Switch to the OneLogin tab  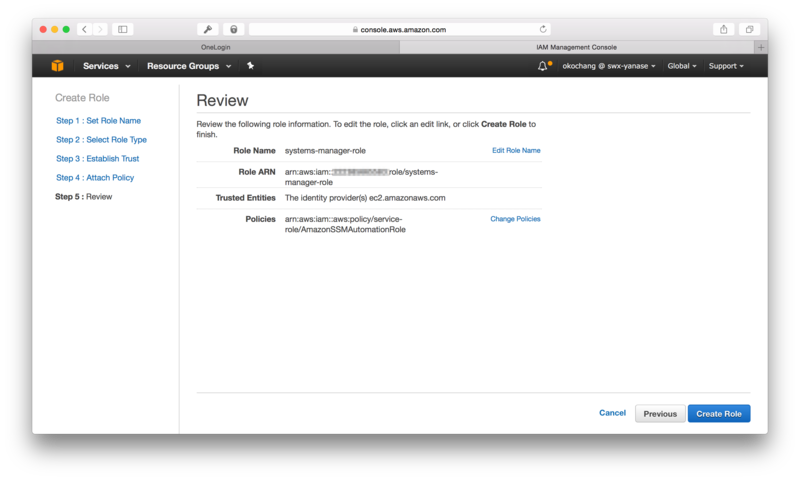point(216,47)
